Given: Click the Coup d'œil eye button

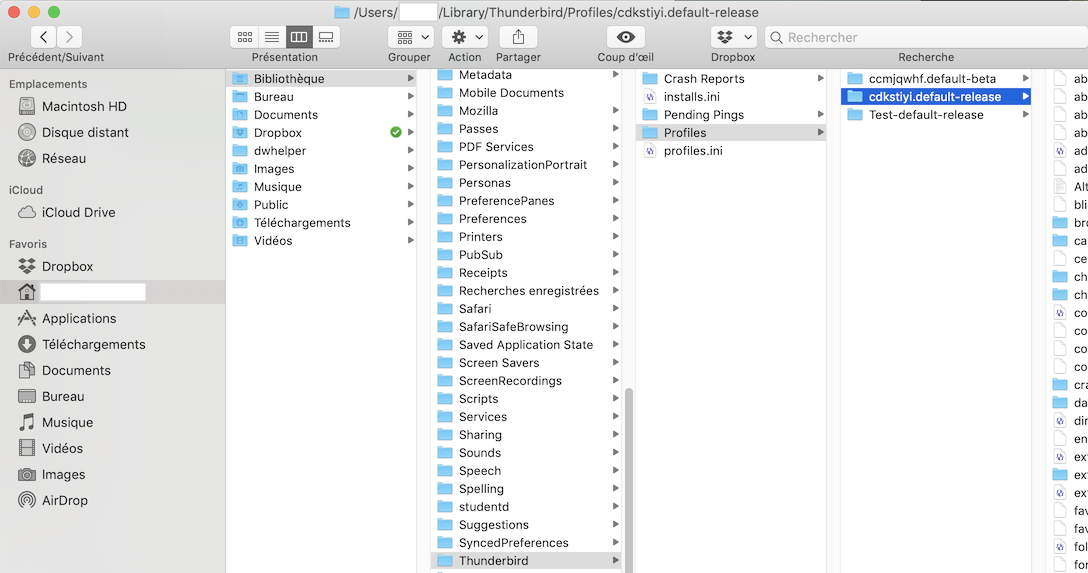Looking at the screenshot, I should tap(626, 37).
